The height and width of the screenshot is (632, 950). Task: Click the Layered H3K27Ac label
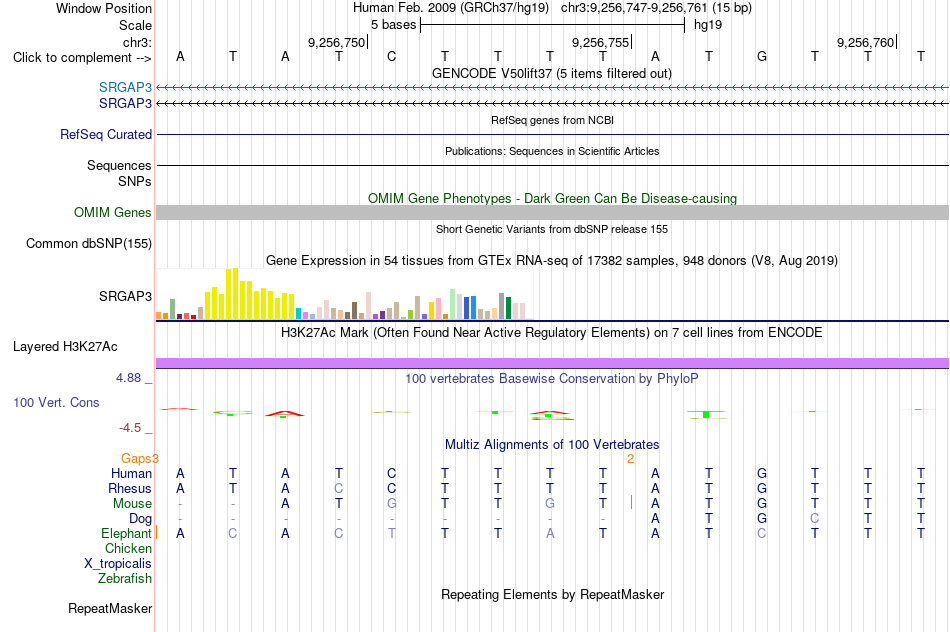click(x=65, y=347)
